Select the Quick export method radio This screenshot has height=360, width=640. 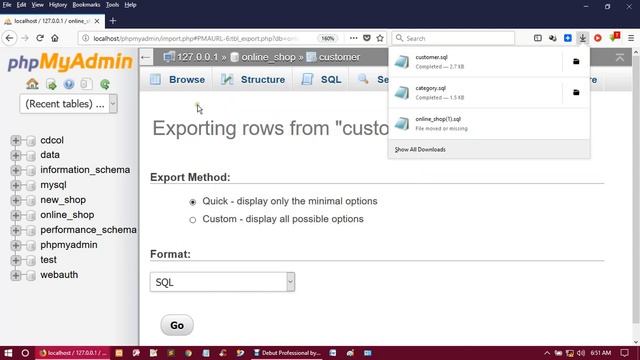tap(193, 202)
